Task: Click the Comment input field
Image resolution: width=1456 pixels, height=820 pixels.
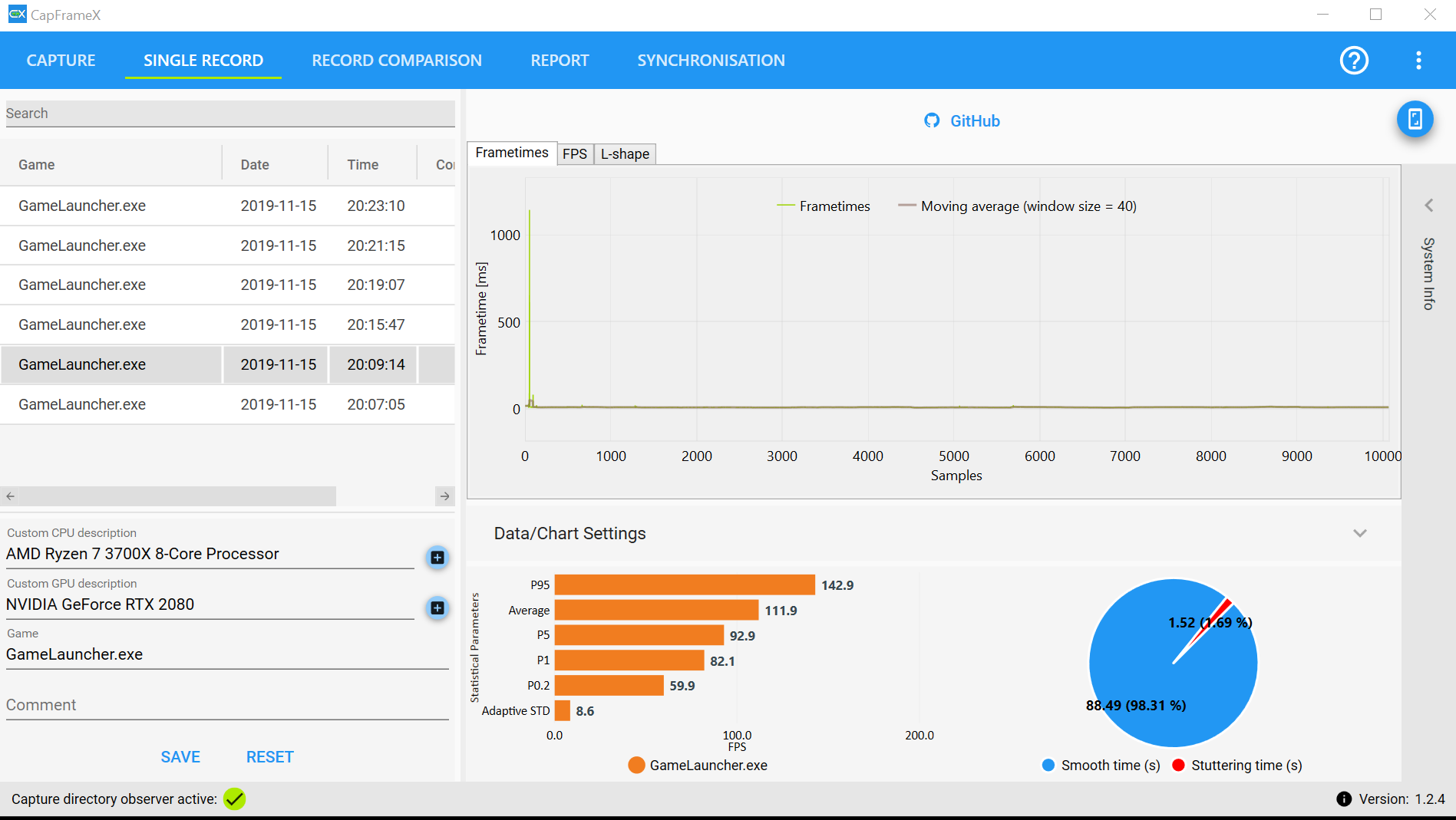Action: [227, 705]
